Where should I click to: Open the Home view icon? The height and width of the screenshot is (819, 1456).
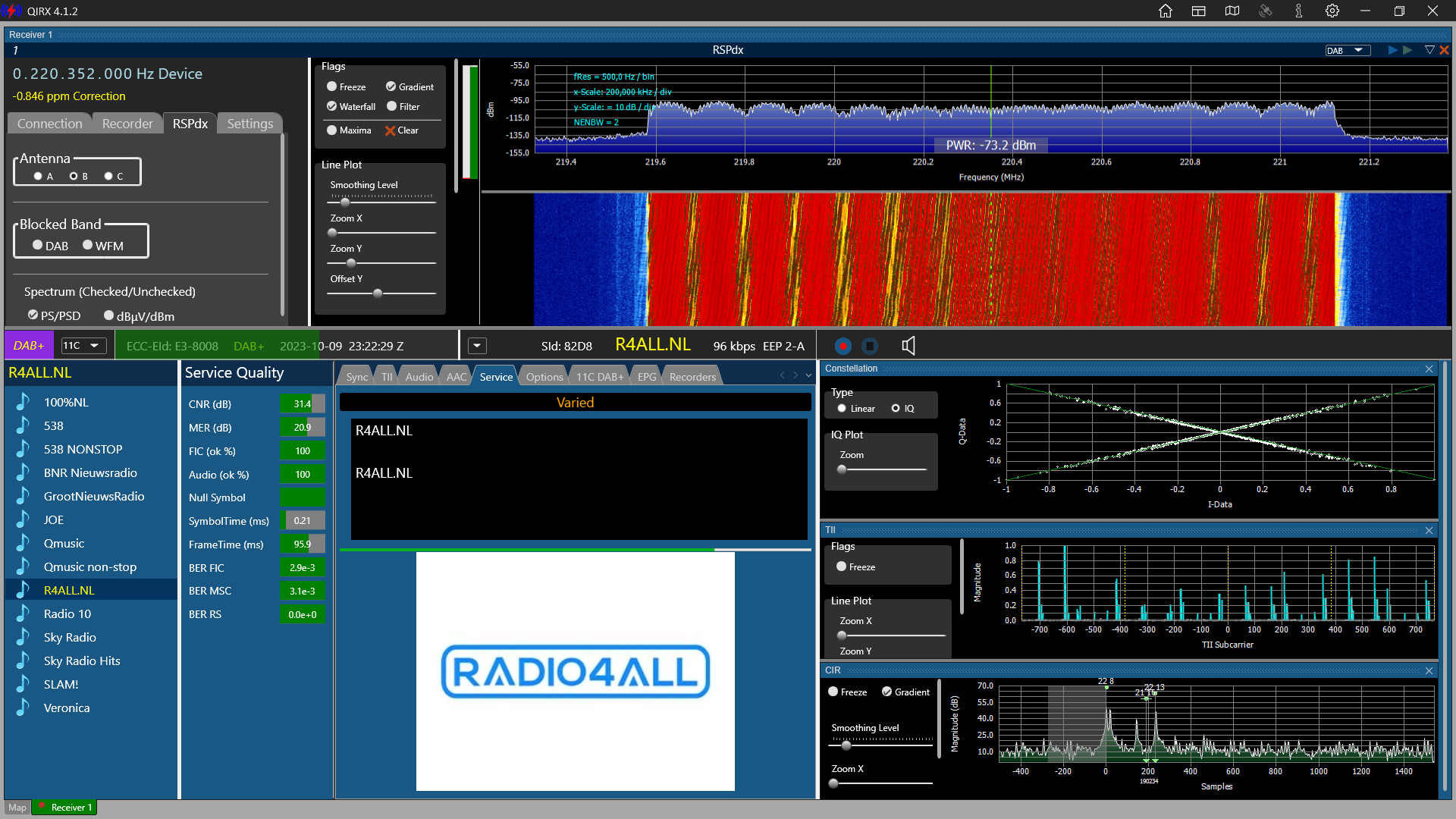[x=1166, y=11]
